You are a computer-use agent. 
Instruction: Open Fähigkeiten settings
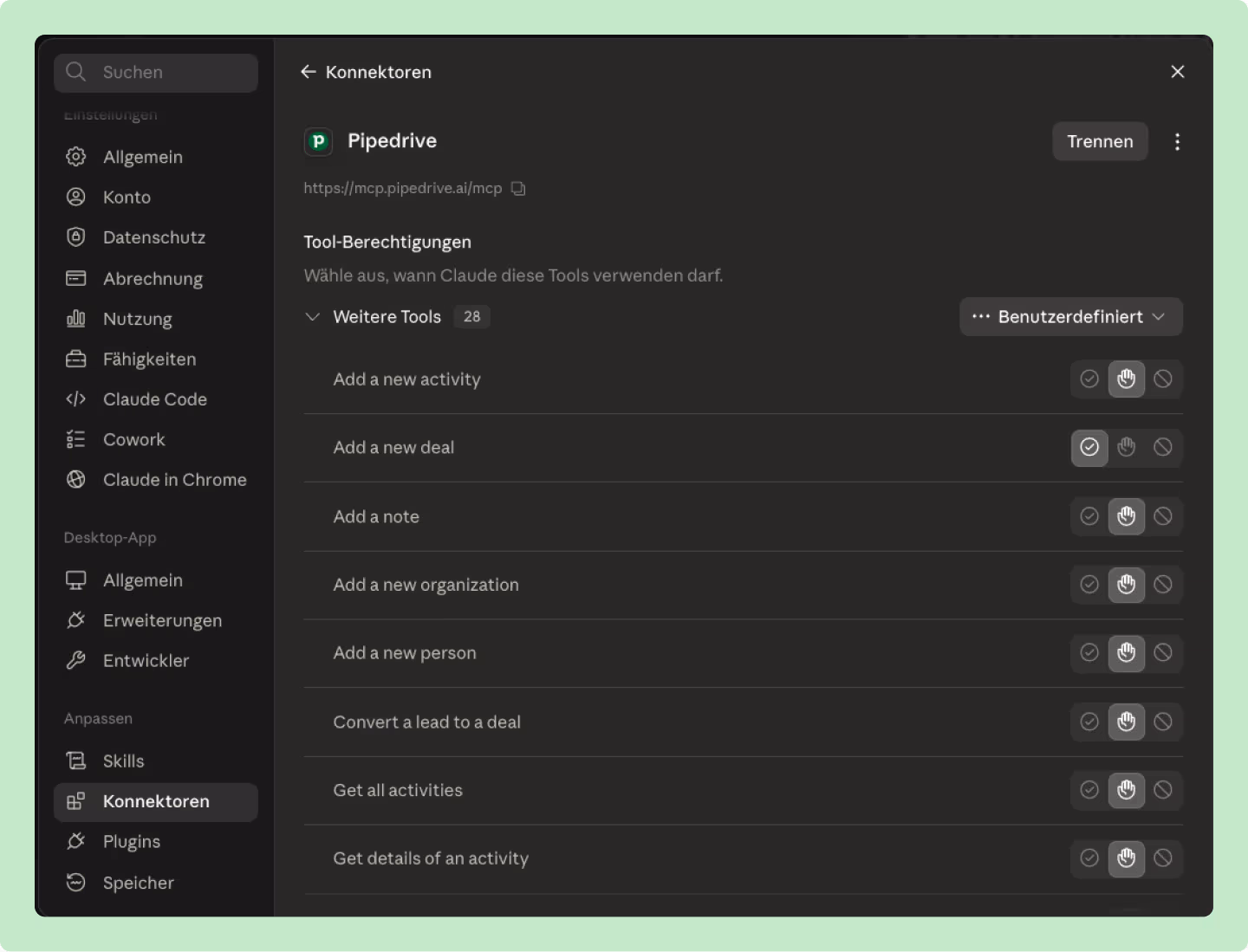156,359
